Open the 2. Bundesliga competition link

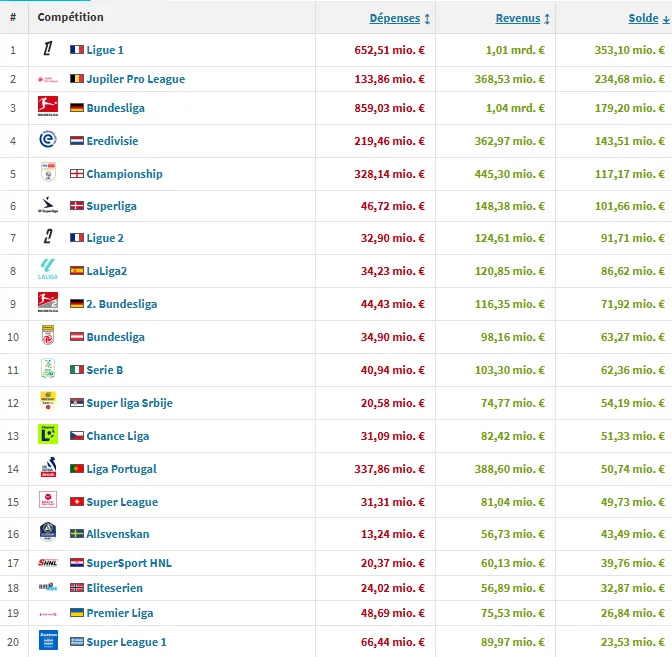pos(121,304)
